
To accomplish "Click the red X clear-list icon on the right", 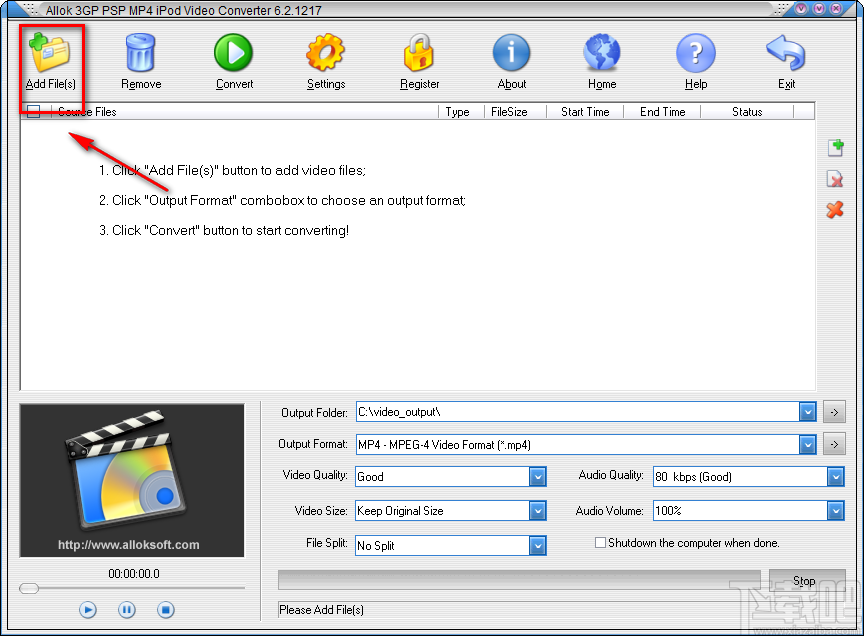I will (x=835, y=210).
